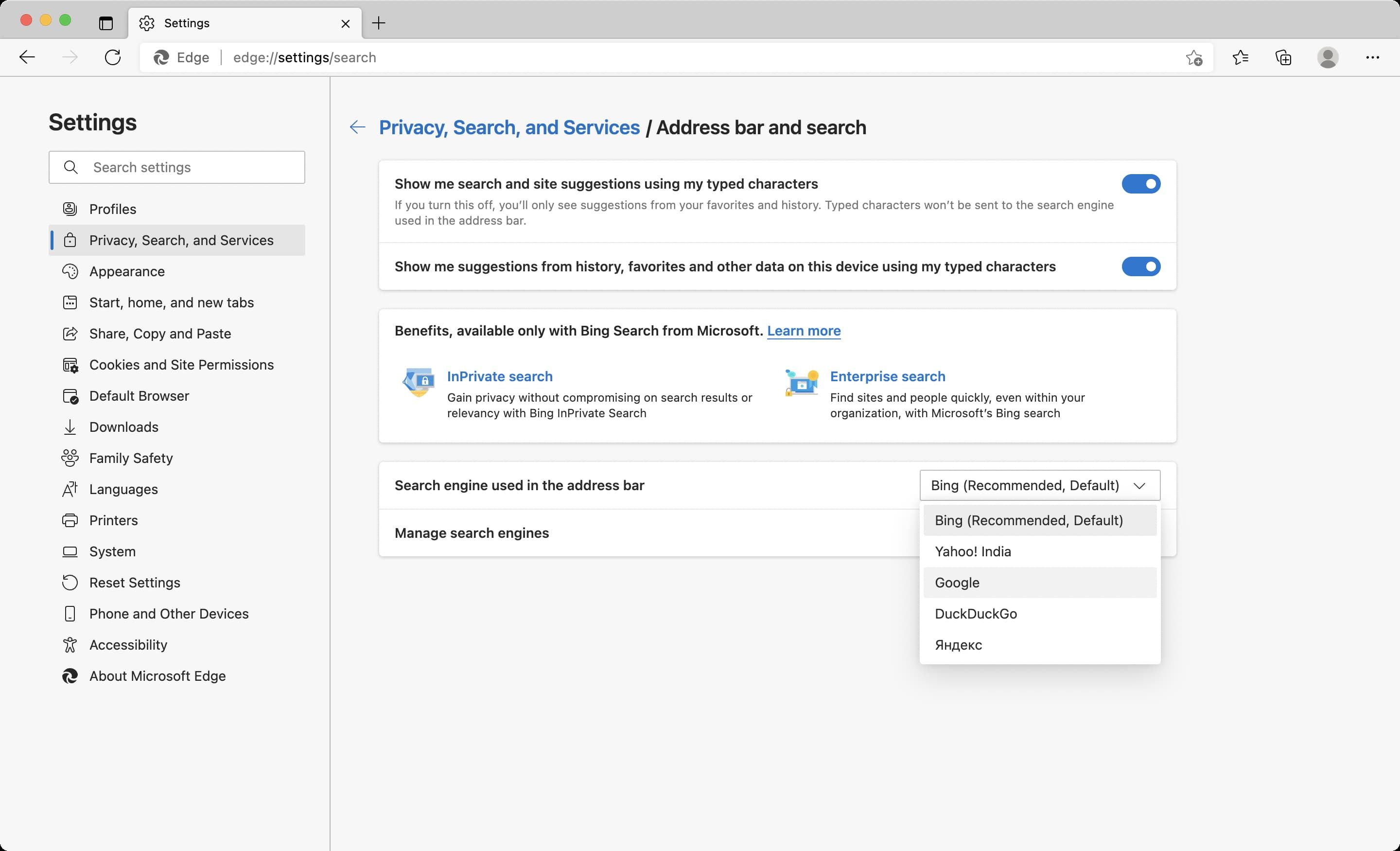Open the Collections icon
Viewport: 1400px width, 851px height.
coord(1283,57)
